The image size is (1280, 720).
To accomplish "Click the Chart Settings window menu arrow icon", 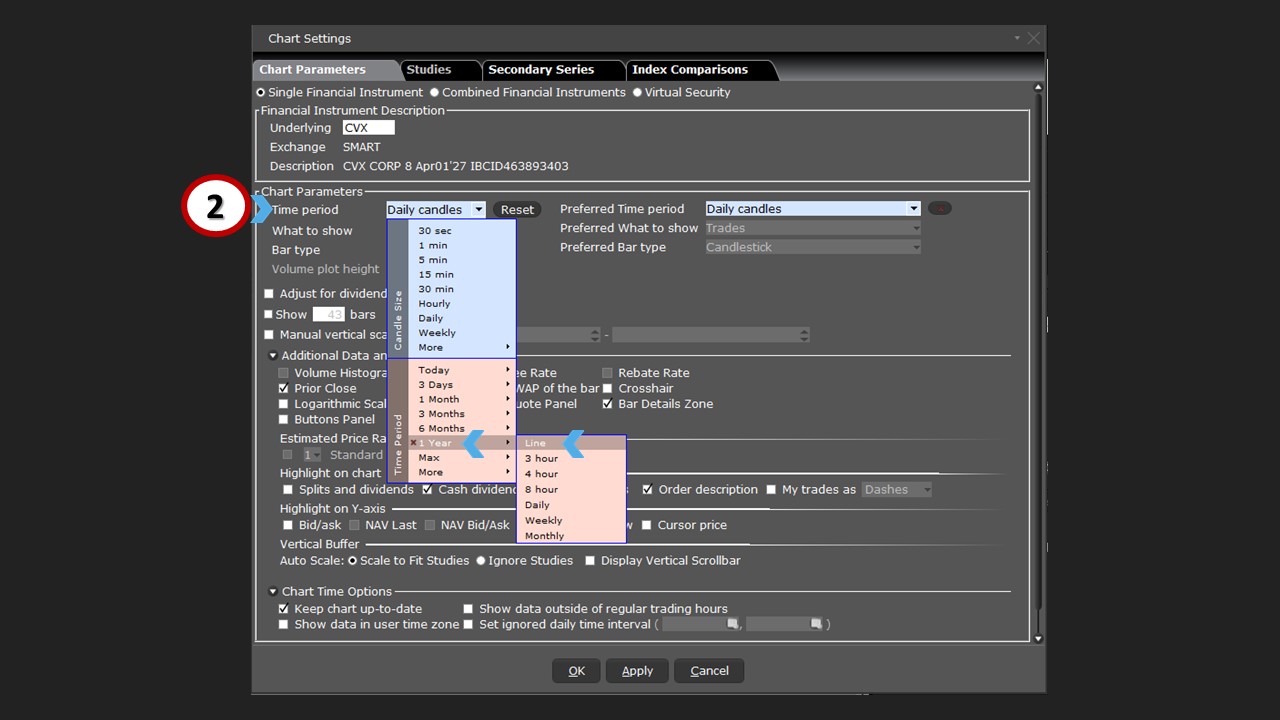I will [x=1017, y=38].
